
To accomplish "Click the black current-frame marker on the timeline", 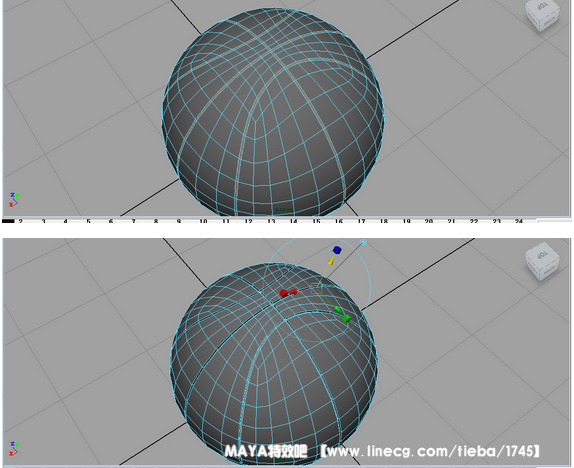I will [x=8, y=221].
